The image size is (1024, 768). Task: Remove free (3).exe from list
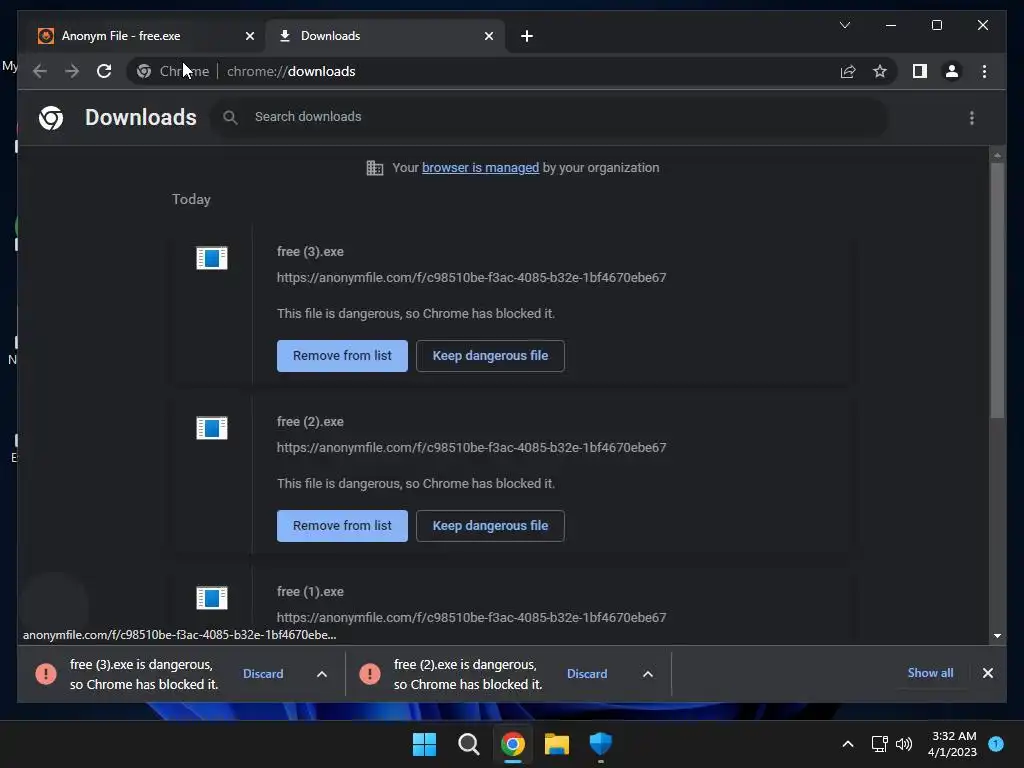point(342,356)
